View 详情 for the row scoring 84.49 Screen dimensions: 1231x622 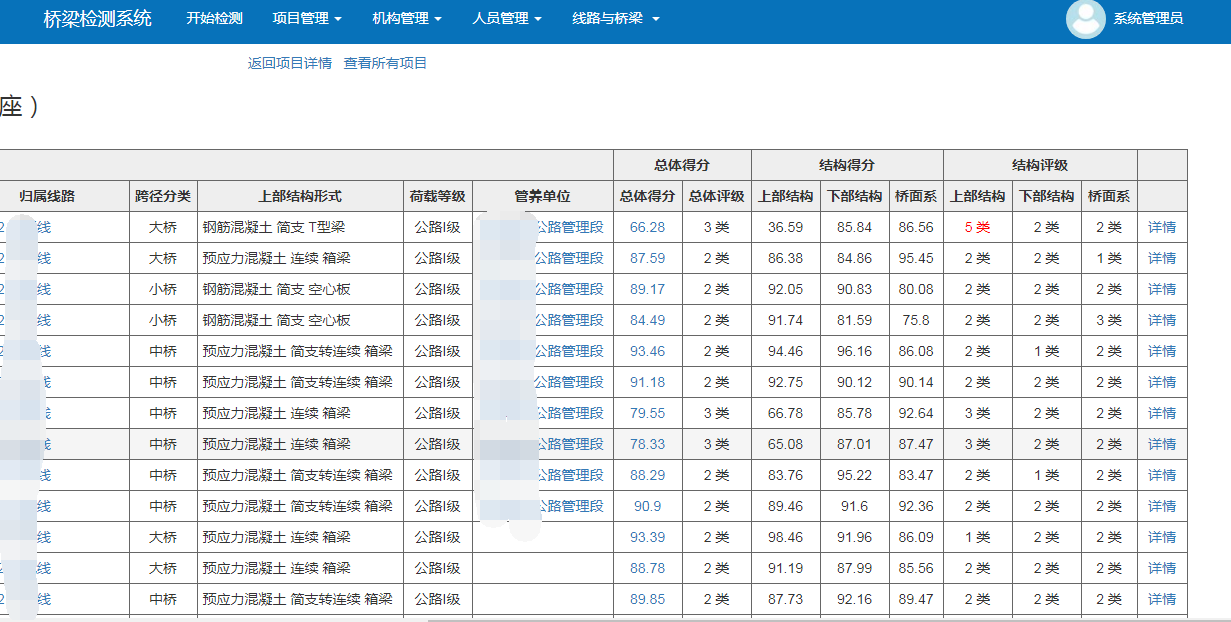click(x=1161, y=320)
